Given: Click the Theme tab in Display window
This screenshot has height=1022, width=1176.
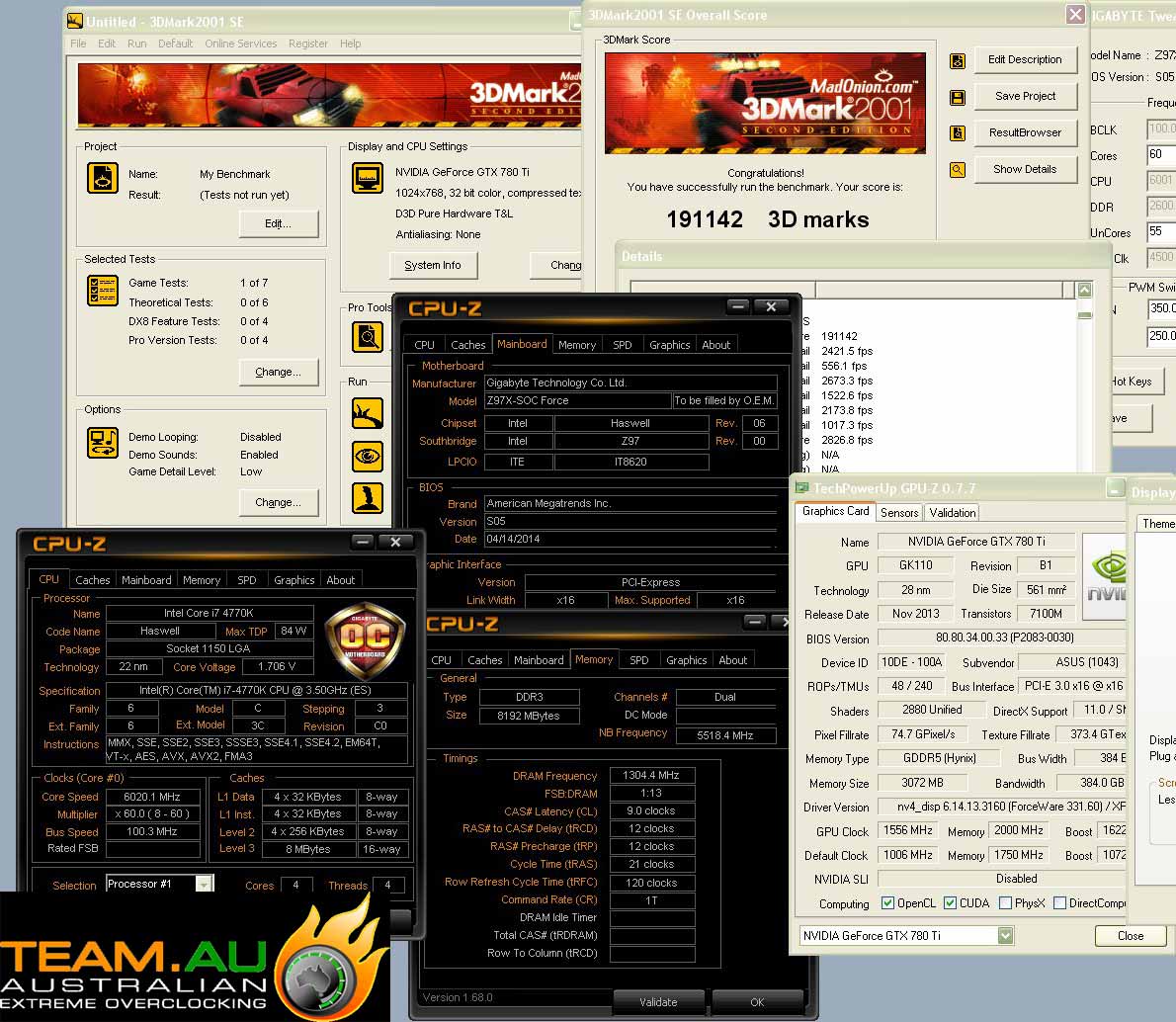Looking at the screenshot, I should point(1157,524).
